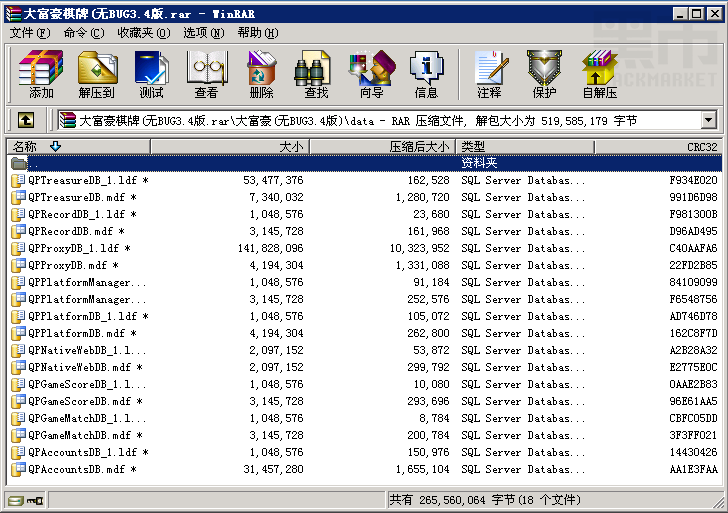The height and width of the screenshot is (513, 728).
Task: Sort by Type (类型) column header
Action: click(x=525, y=147)
